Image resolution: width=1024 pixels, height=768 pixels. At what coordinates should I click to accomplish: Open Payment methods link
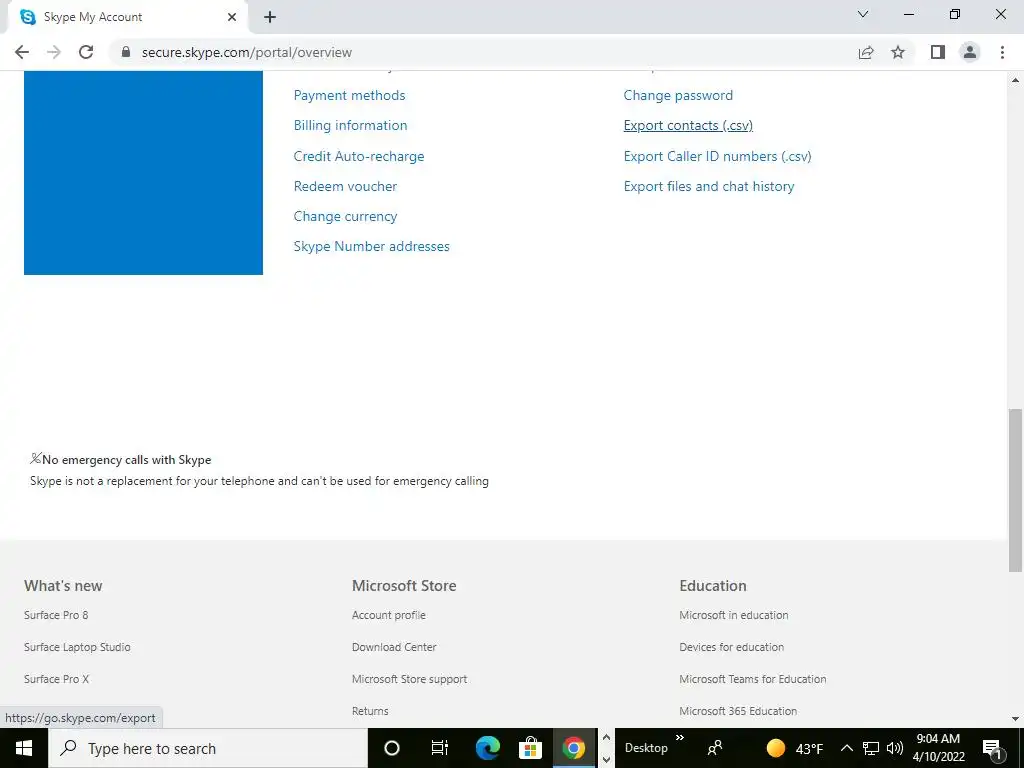(349, 95)
